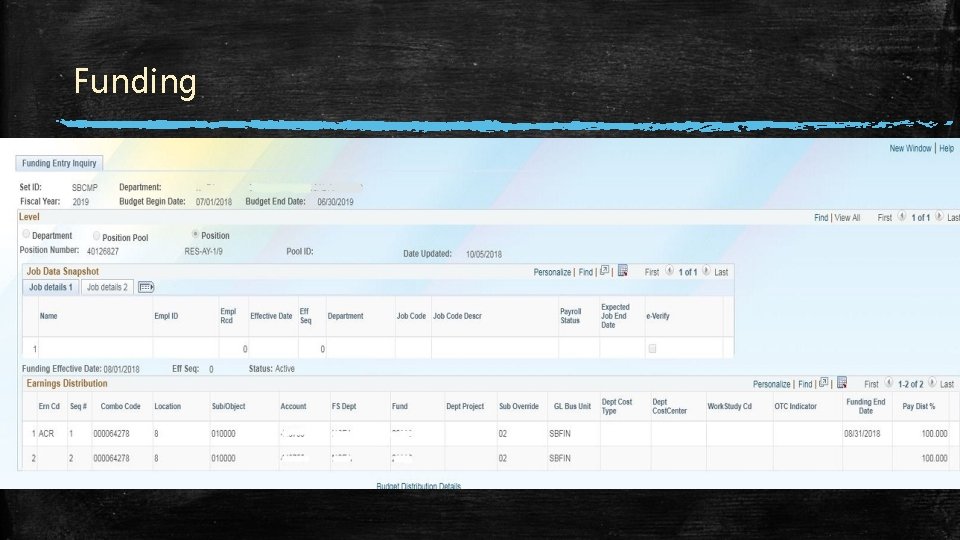Sort by Job Code Descr column header

pos(457,317)
